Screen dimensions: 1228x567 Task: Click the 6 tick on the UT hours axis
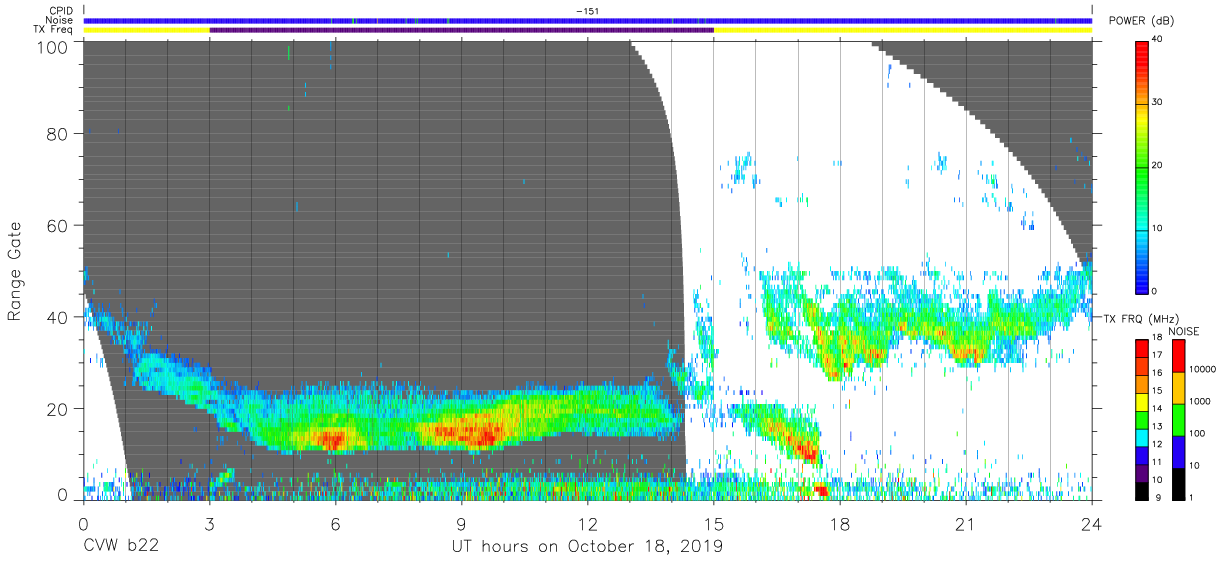[336, 524]
